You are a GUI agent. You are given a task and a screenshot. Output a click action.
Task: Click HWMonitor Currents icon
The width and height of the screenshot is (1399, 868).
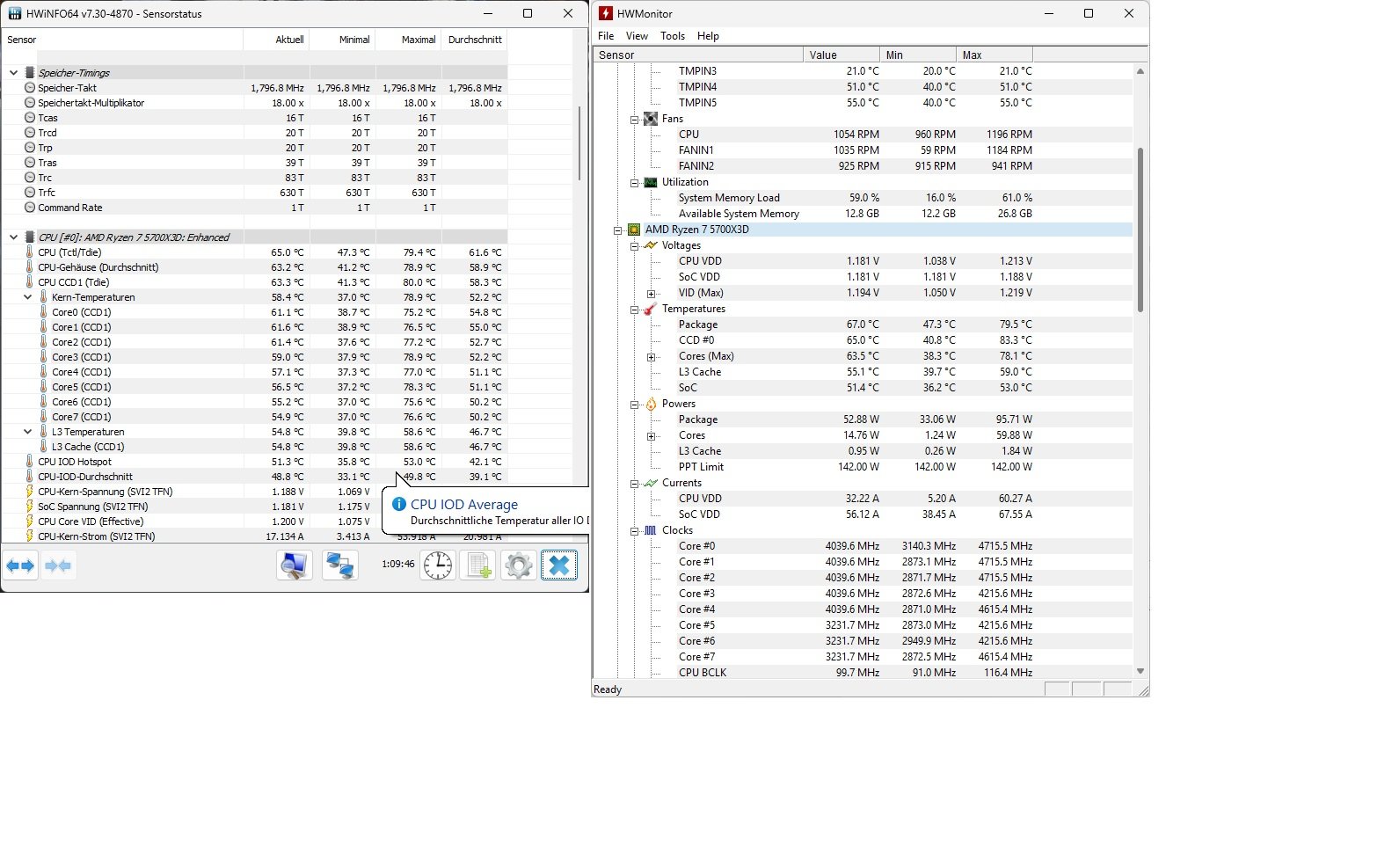point(651,483)
